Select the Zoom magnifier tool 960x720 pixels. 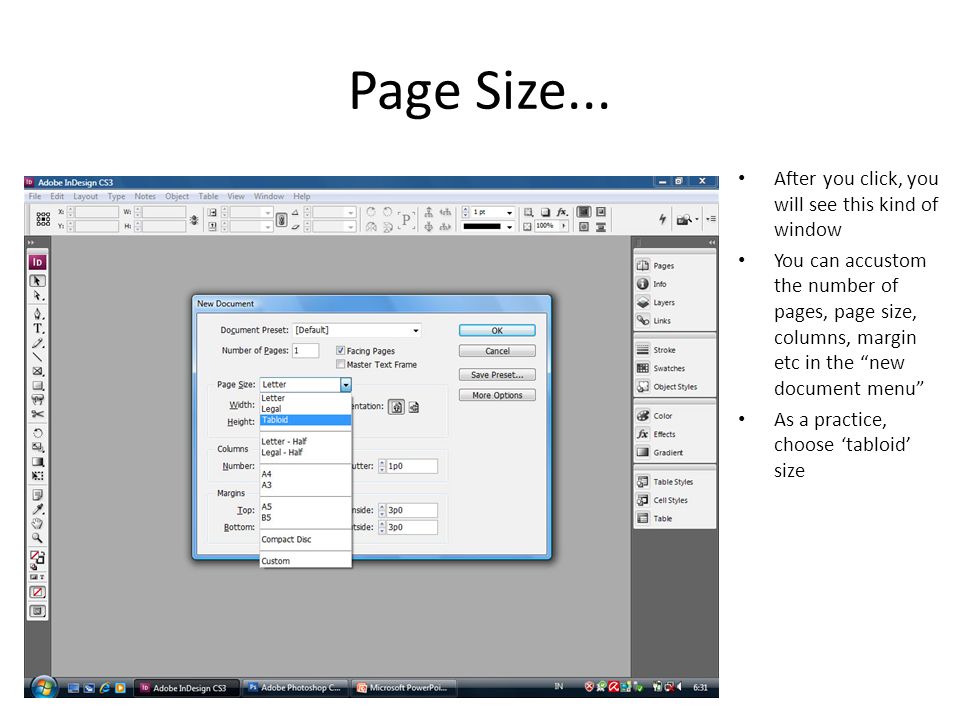37,538
